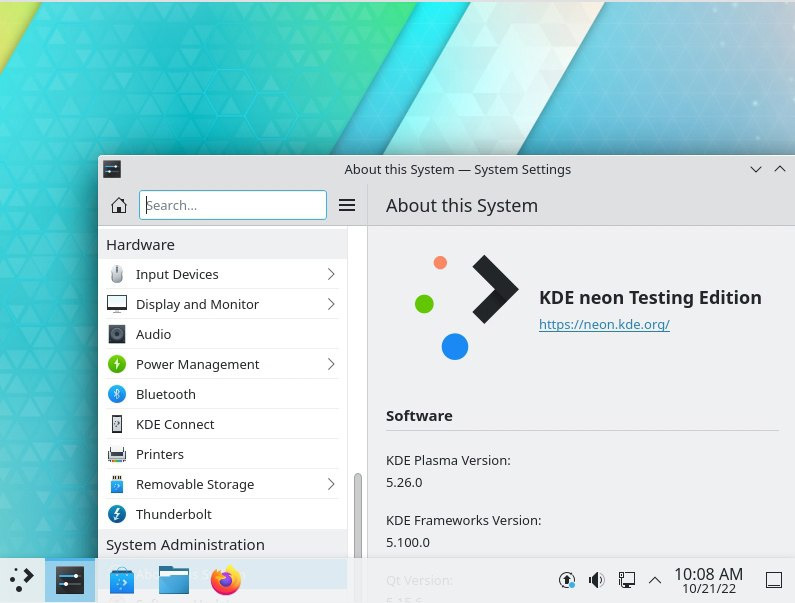This screenshot has height=603, width=795.
Task: Focus the Search input field
Action: pyautogui.click(x=234, y=205)
